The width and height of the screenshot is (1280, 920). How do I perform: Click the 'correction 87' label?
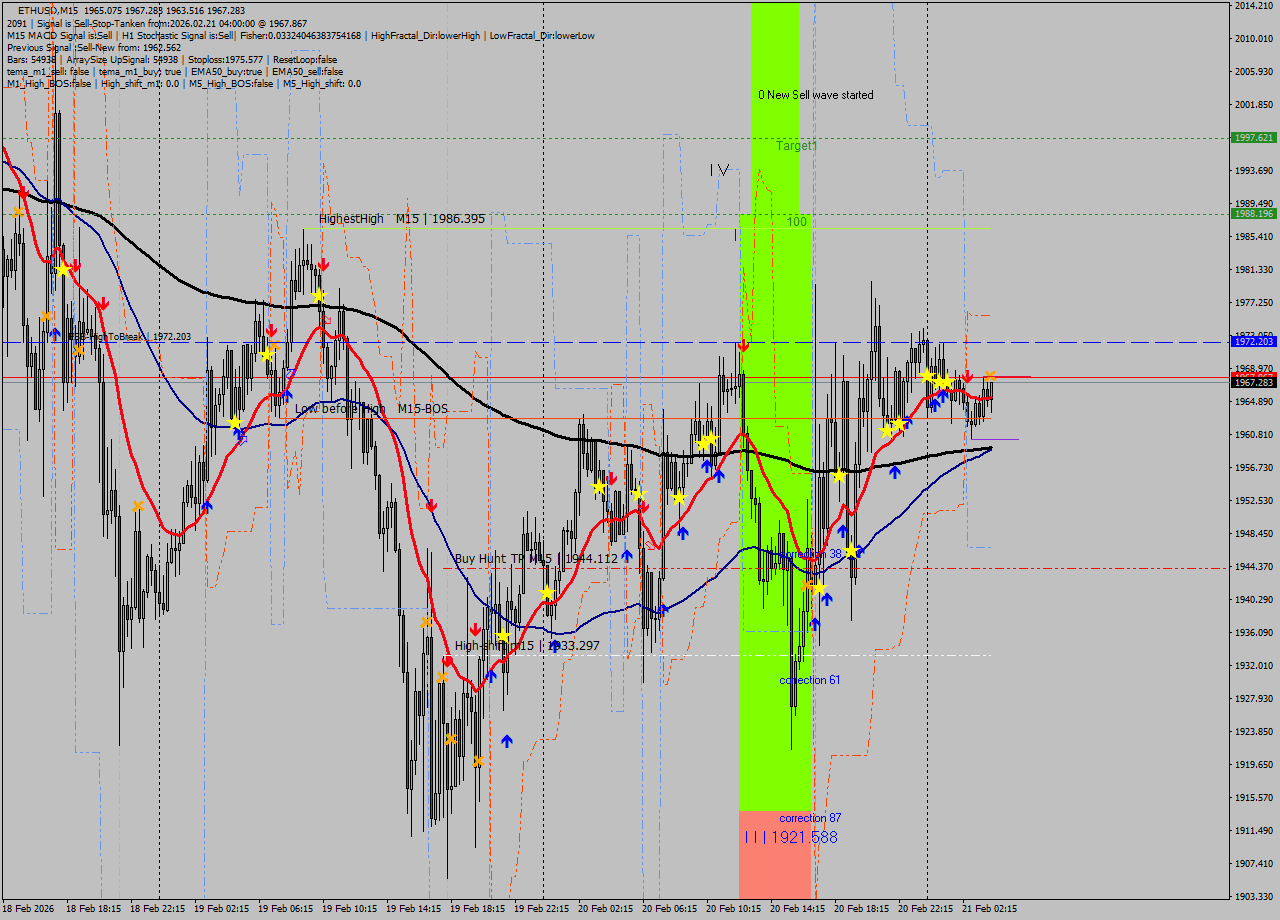pyautogui.click(x=809, y=818)
